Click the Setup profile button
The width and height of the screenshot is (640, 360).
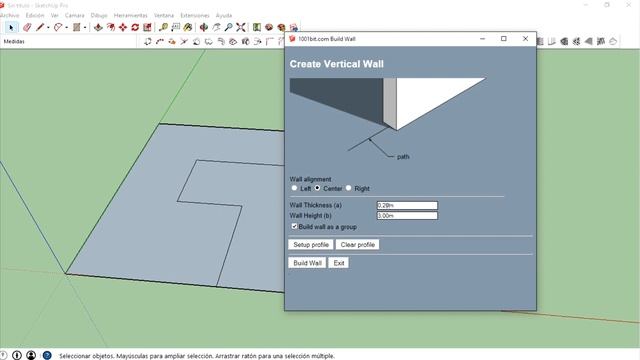pos(311,244)
